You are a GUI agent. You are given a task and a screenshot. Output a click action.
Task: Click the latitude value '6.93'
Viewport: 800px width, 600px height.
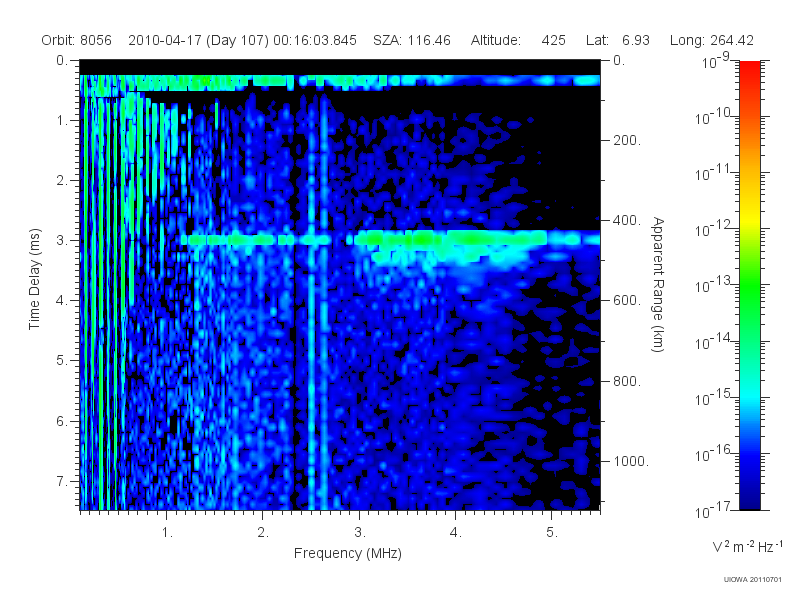636,40
